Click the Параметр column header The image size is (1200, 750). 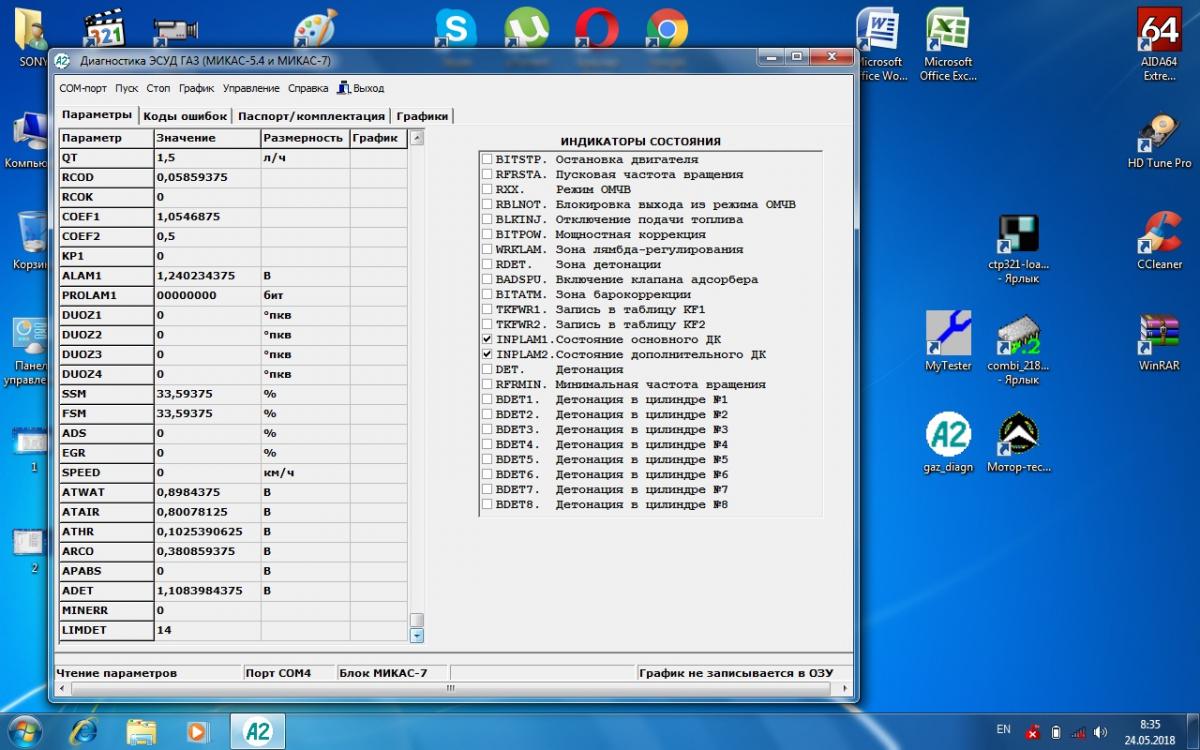pos(106,138)
